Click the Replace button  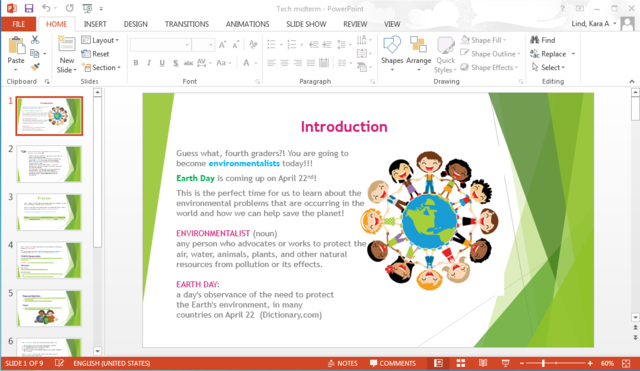[x=548, y=54]
